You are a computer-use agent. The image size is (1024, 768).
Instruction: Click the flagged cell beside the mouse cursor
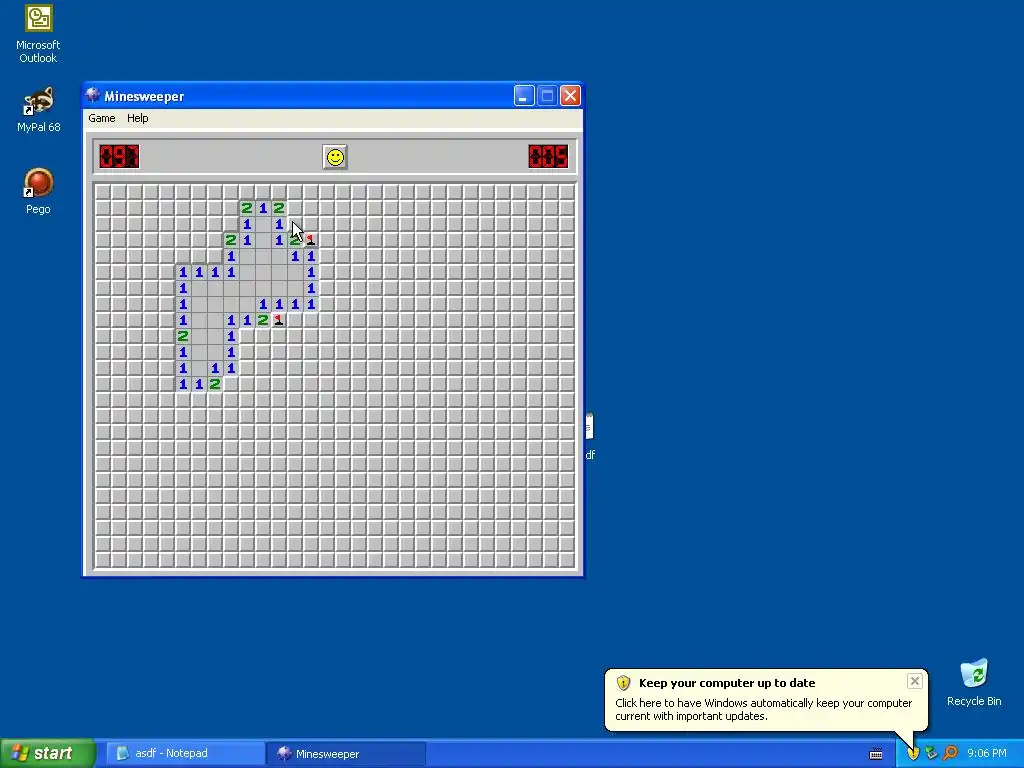(311, 240)
